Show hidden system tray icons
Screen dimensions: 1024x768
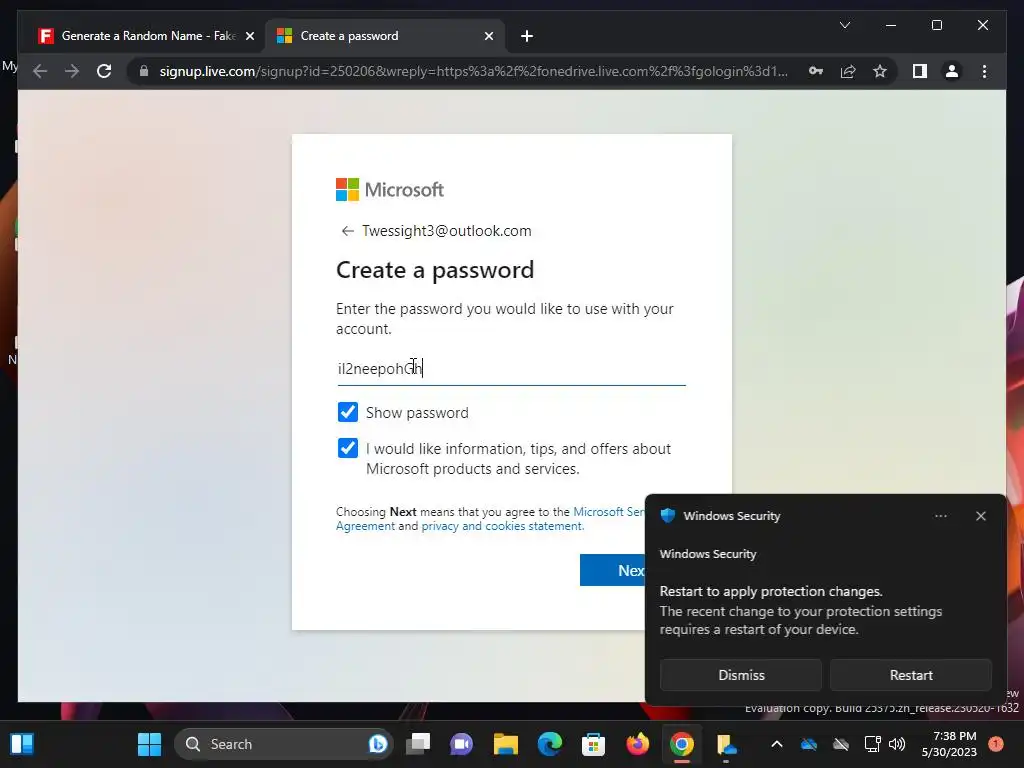tap(776, 744)
